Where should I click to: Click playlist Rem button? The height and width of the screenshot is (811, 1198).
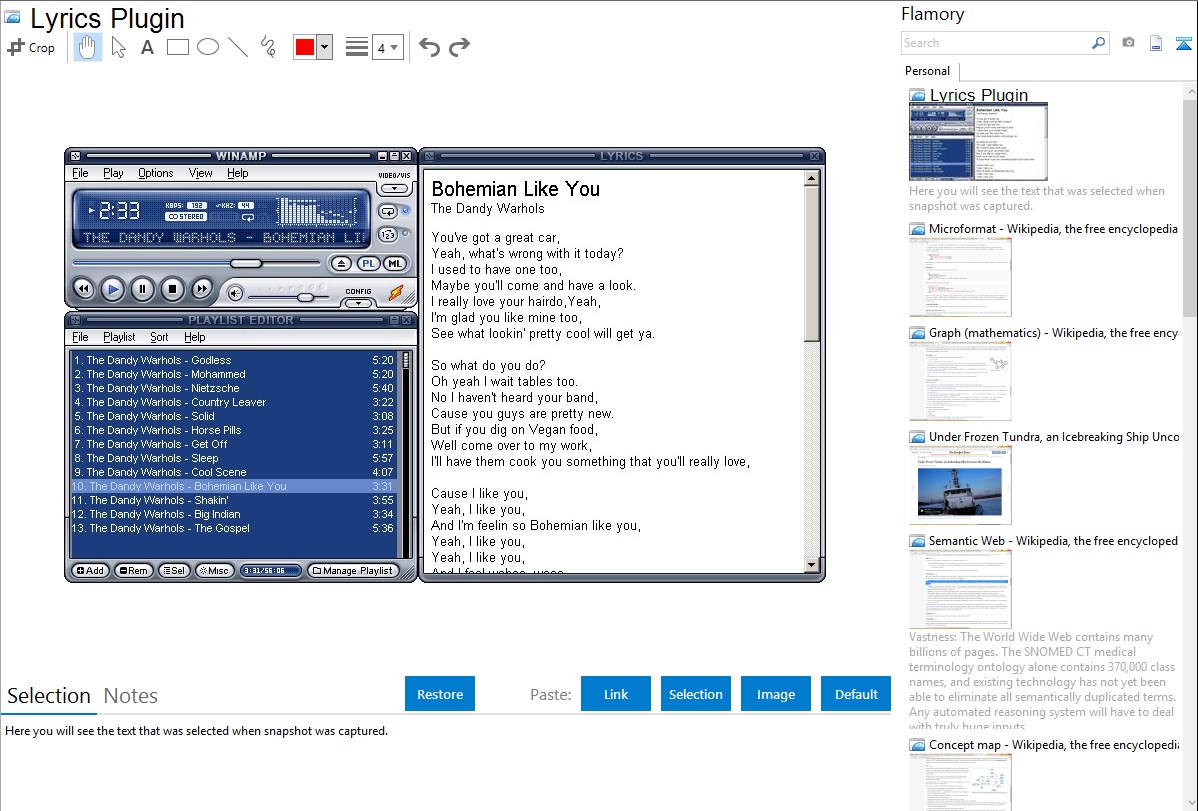(x=133, y=571)
